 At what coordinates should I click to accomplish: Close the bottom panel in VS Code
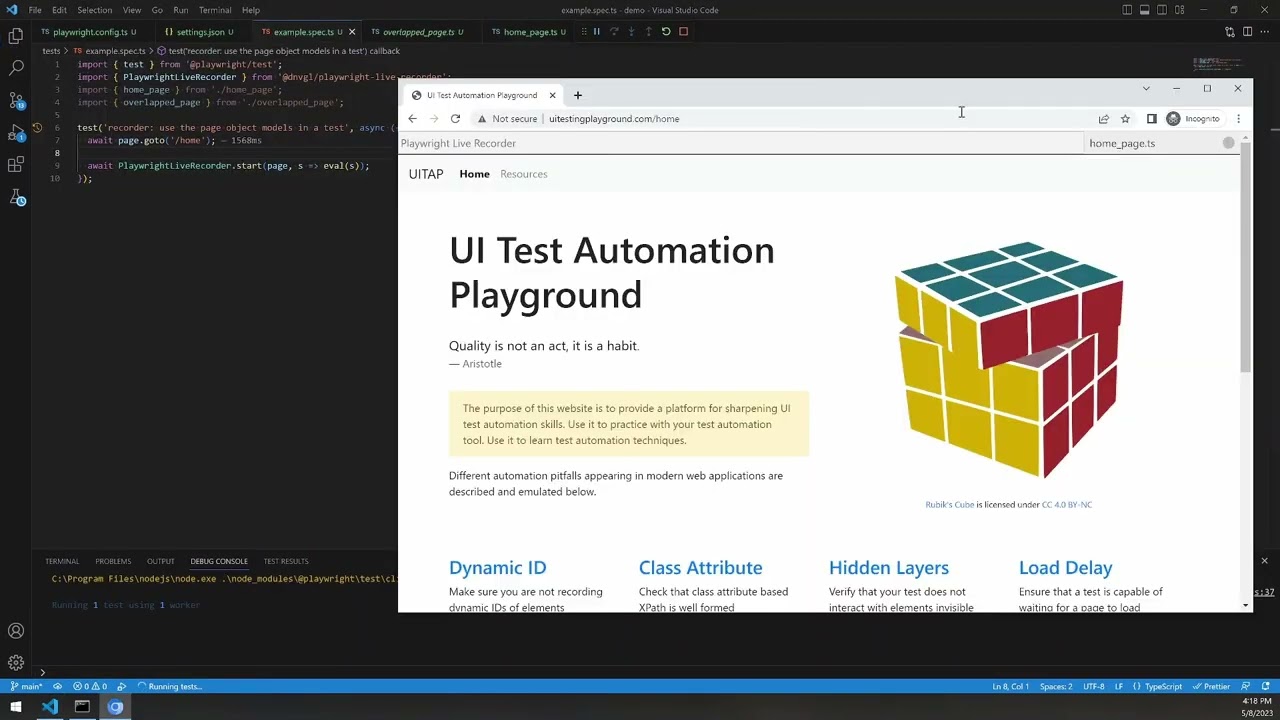[x=1264, y=561]
